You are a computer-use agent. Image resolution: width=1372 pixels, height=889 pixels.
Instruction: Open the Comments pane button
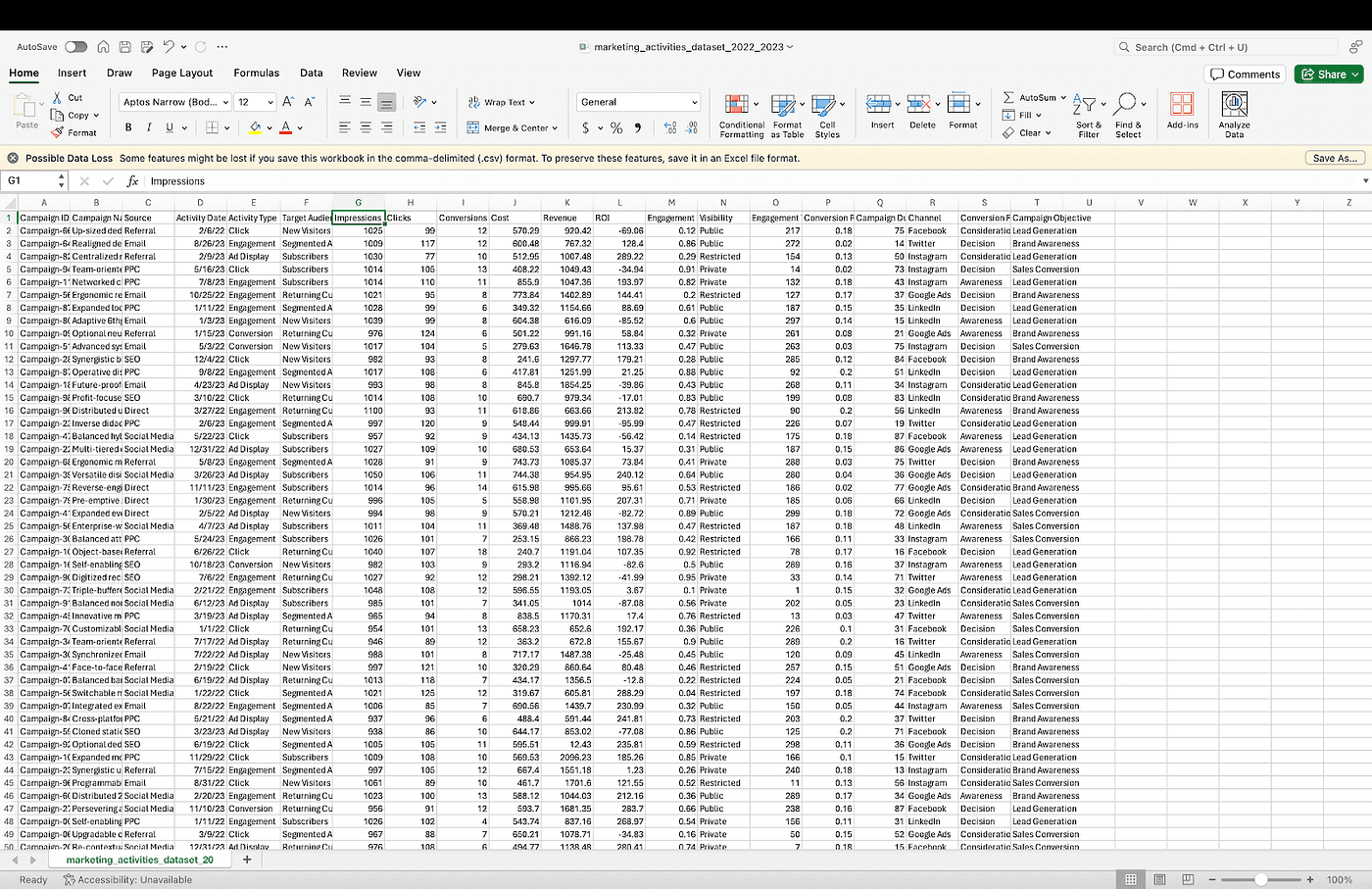pyautogui.click(x=1246, y=74)
